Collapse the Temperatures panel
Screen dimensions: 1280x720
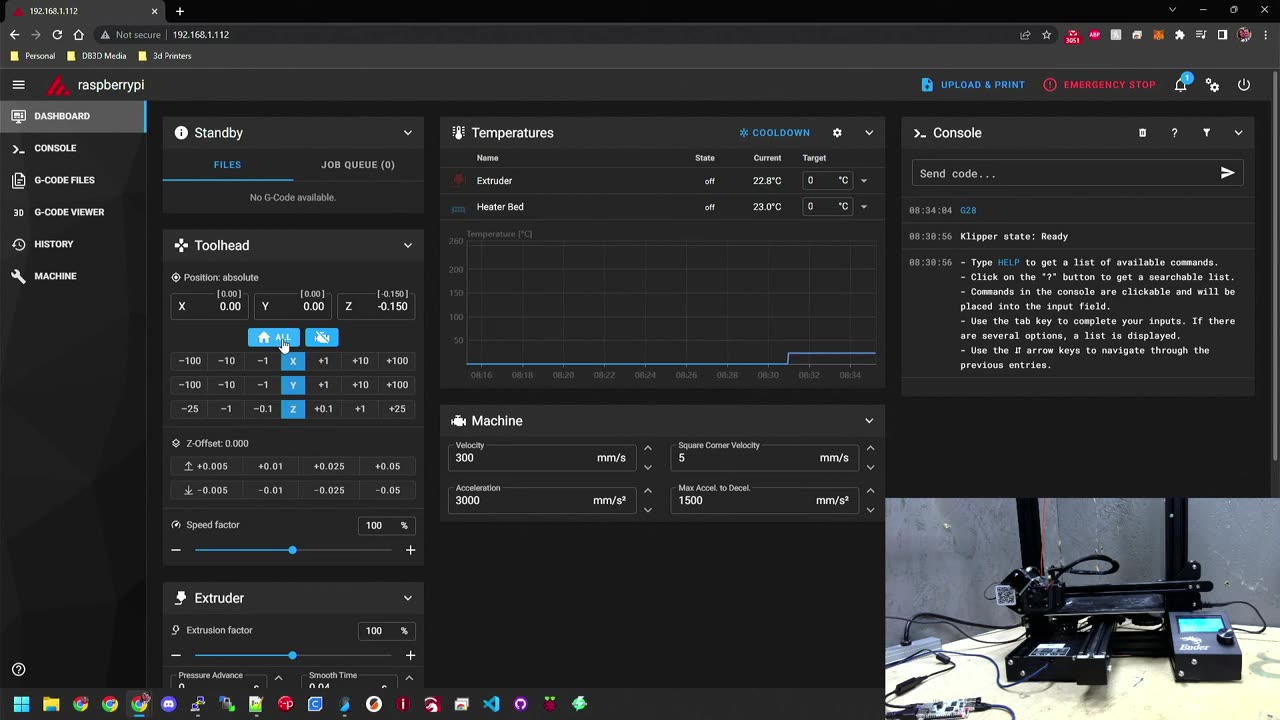click(x=869, y=133)
